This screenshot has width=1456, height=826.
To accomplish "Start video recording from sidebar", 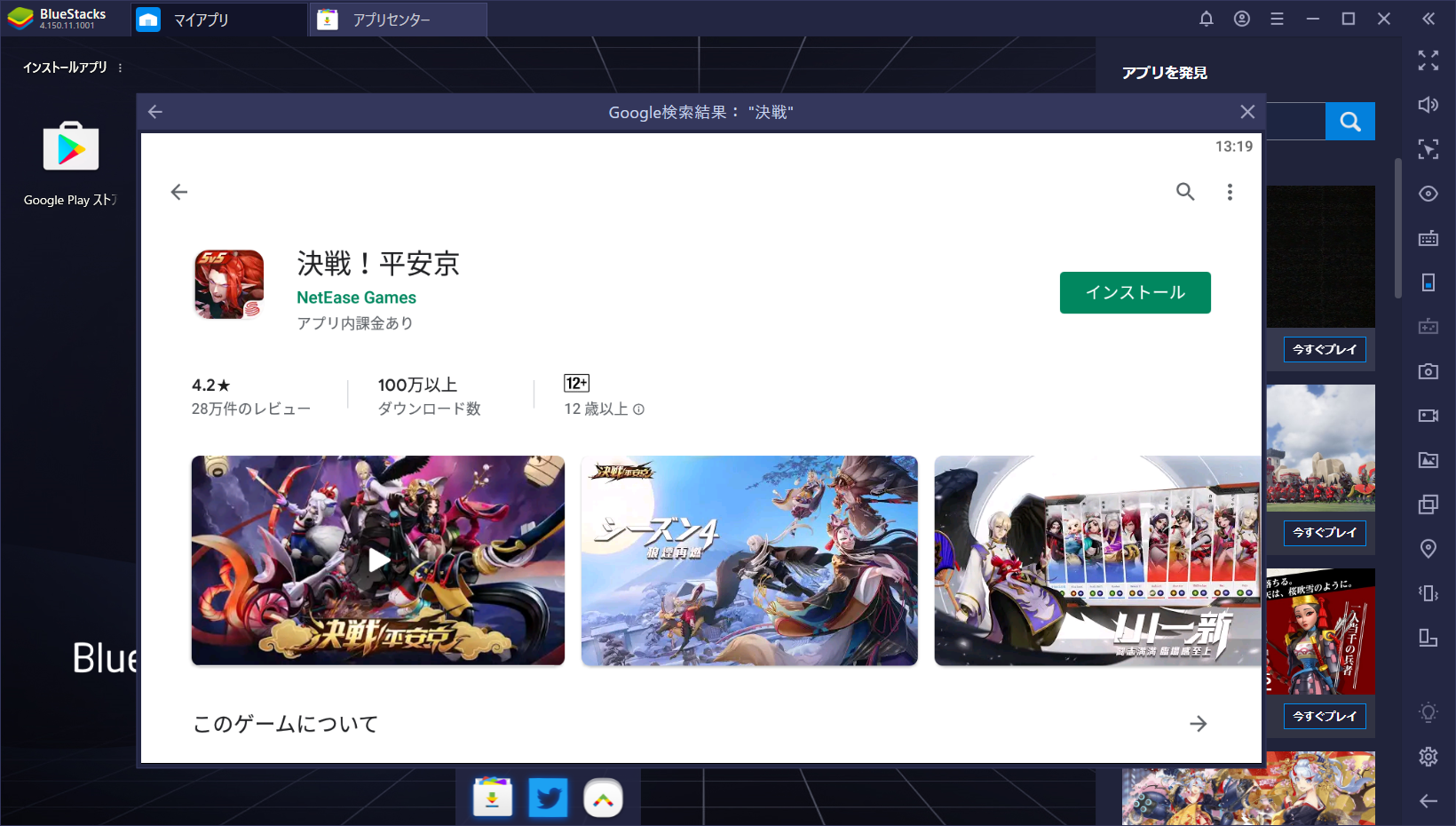I will coord(1428,416).
